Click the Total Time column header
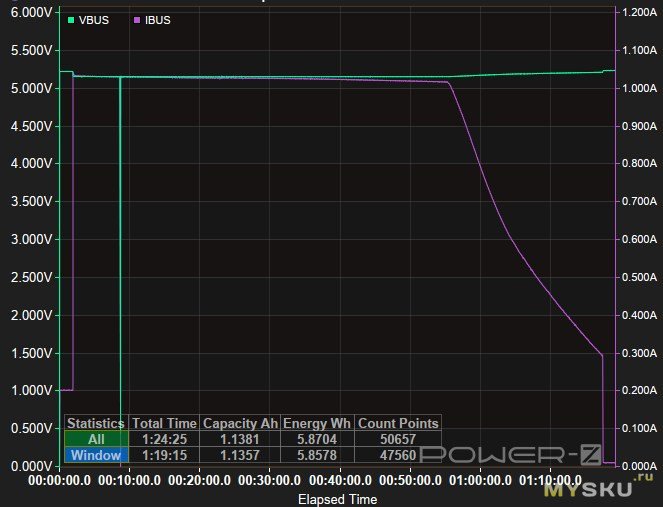Viewport: 663px width, 507px height. [x=164, y=423]
